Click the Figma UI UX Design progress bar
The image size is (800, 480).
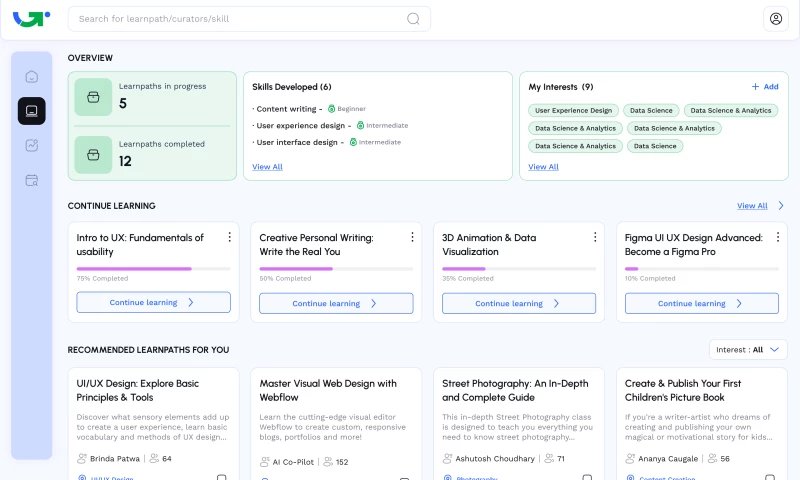pyautogui.click(x=701, y=268)
